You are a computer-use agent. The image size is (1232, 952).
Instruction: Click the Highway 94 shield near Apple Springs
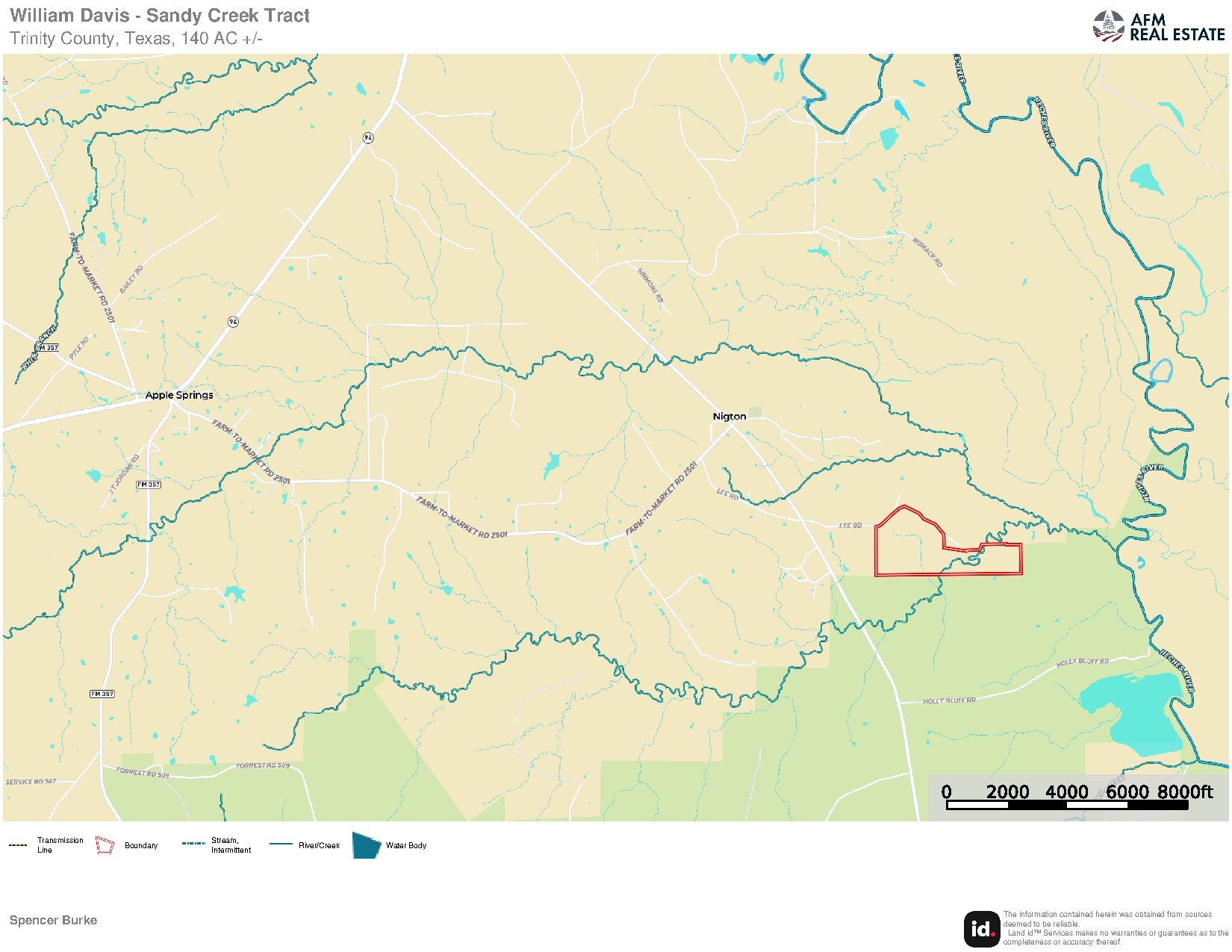coord(234,322)
